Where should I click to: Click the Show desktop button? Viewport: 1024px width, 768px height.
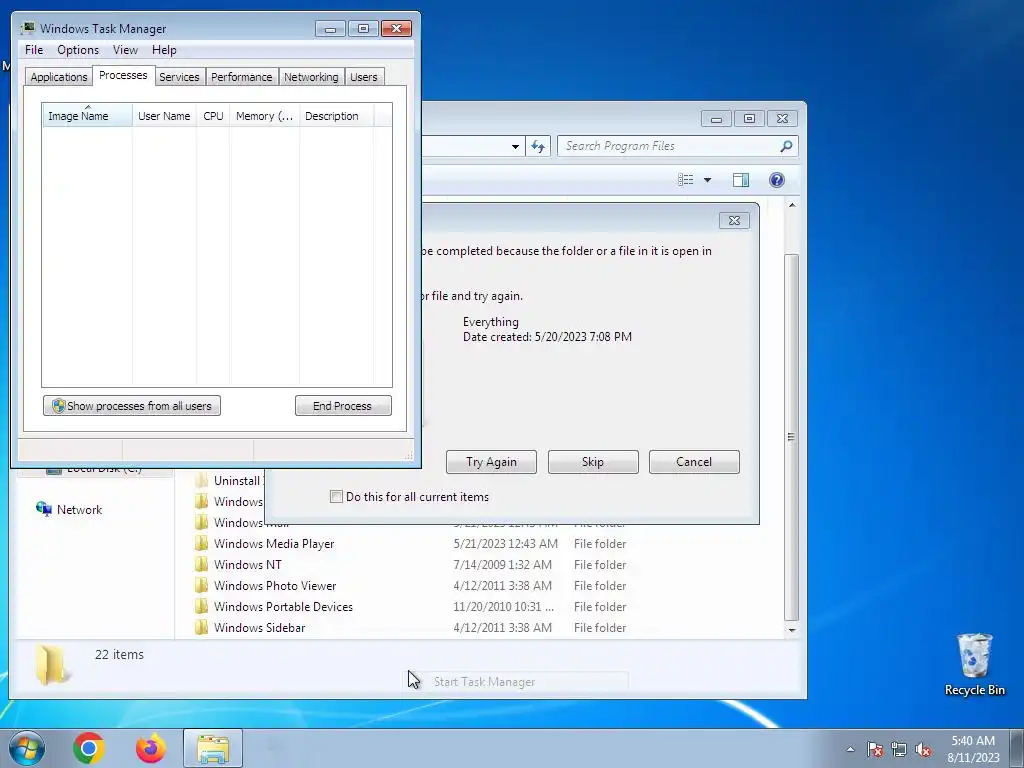[1017, 748]
